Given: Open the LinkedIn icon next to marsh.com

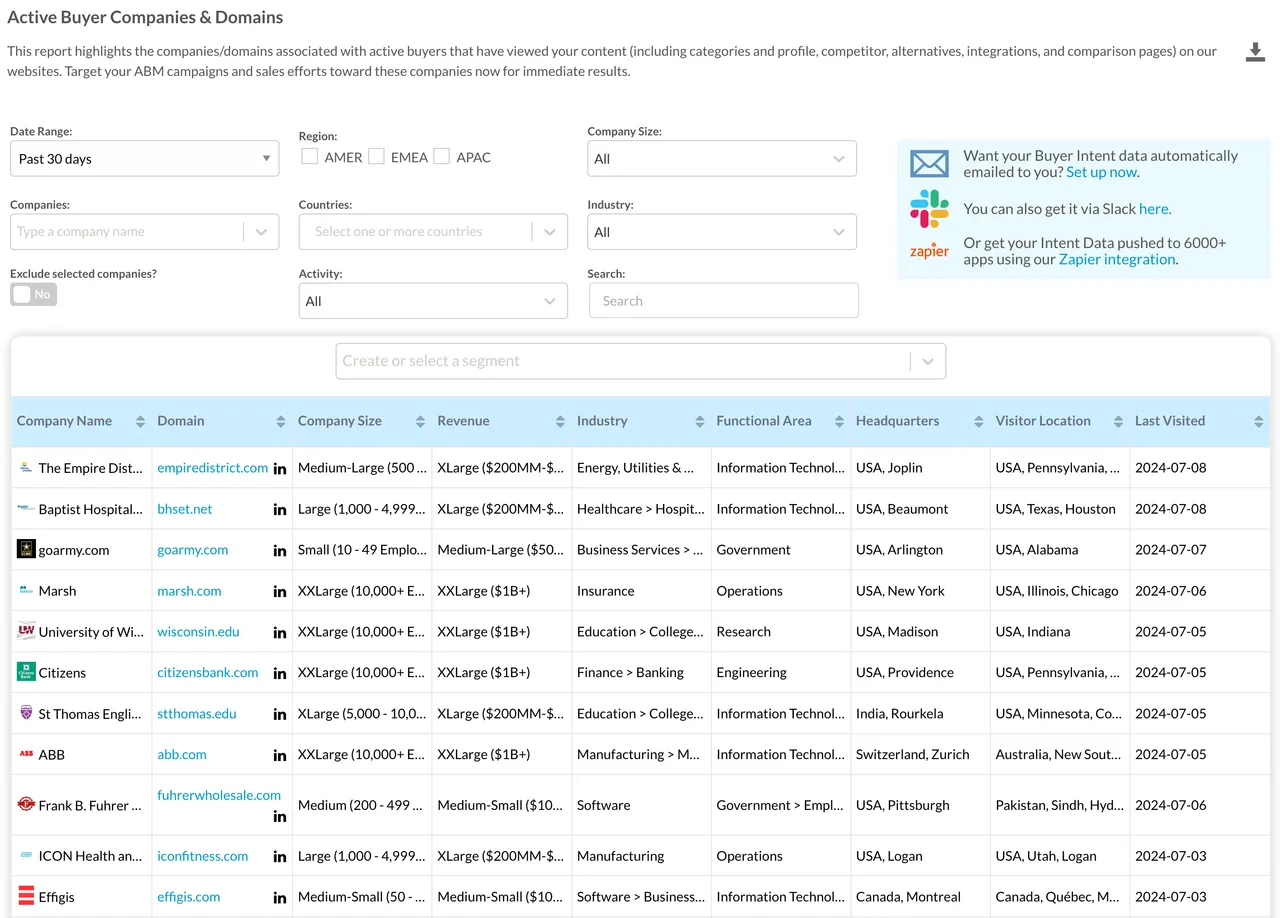Looking at the screenshot, I should click(x=279, y=590).
